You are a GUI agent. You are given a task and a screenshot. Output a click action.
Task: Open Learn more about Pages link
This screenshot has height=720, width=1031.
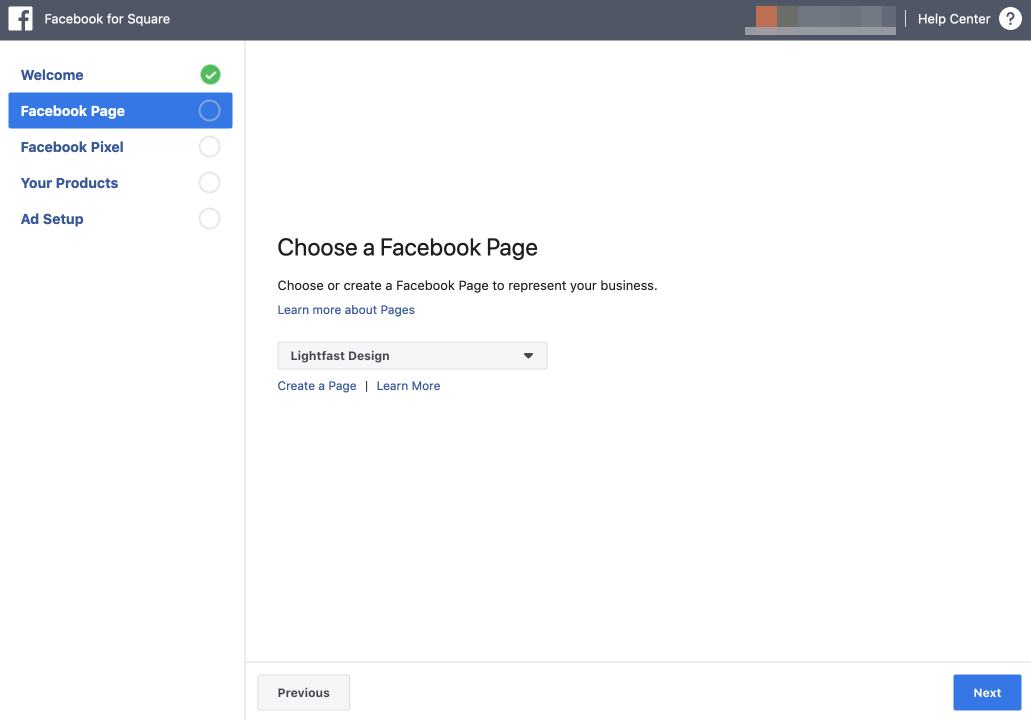pos(346,310)
